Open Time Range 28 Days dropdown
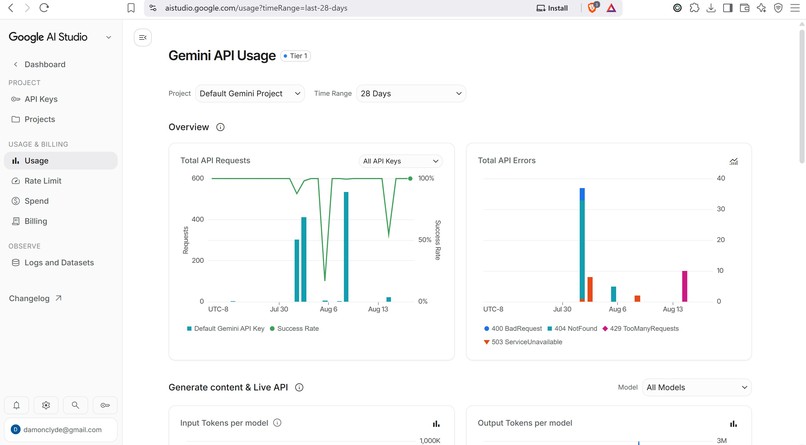806x445 pixels. (x=411, y=94)
